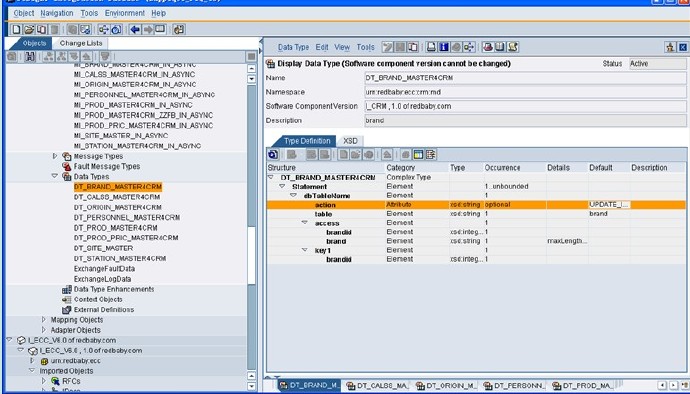
Task: Click the red hat icon in editor toolbar
Action: point(488,47)
